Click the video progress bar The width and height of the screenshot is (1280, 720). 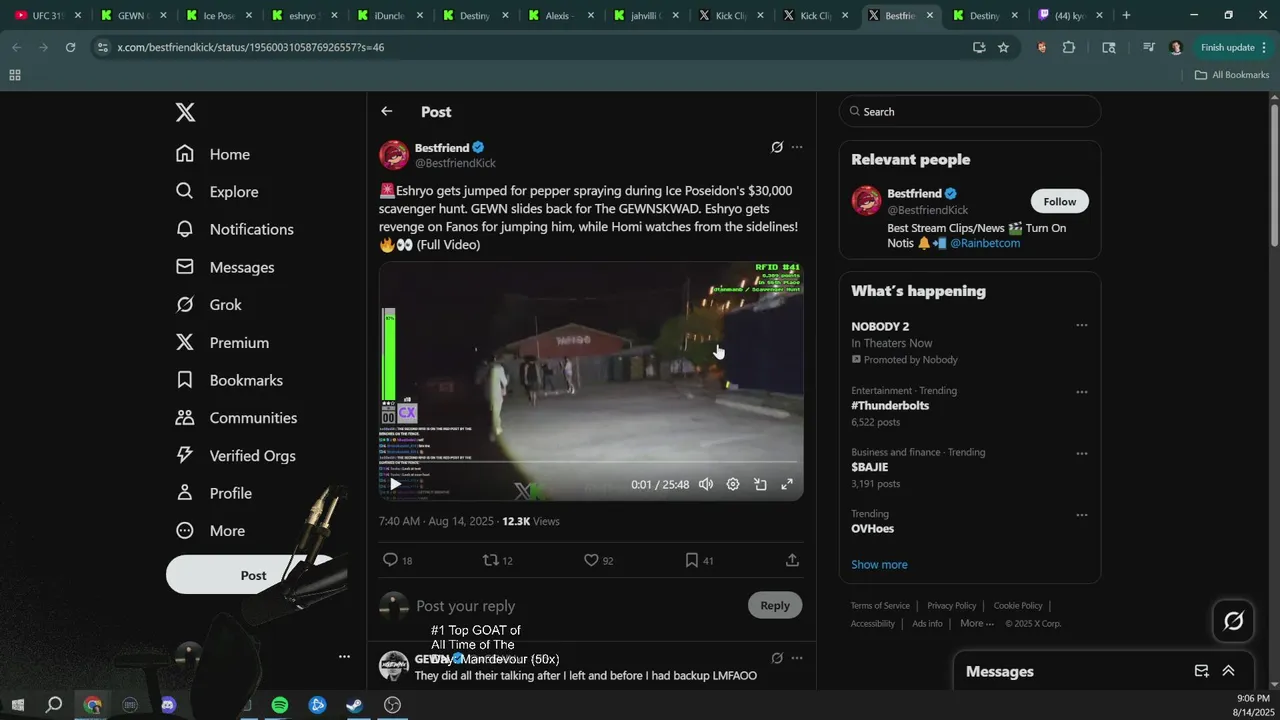(591, 462)
